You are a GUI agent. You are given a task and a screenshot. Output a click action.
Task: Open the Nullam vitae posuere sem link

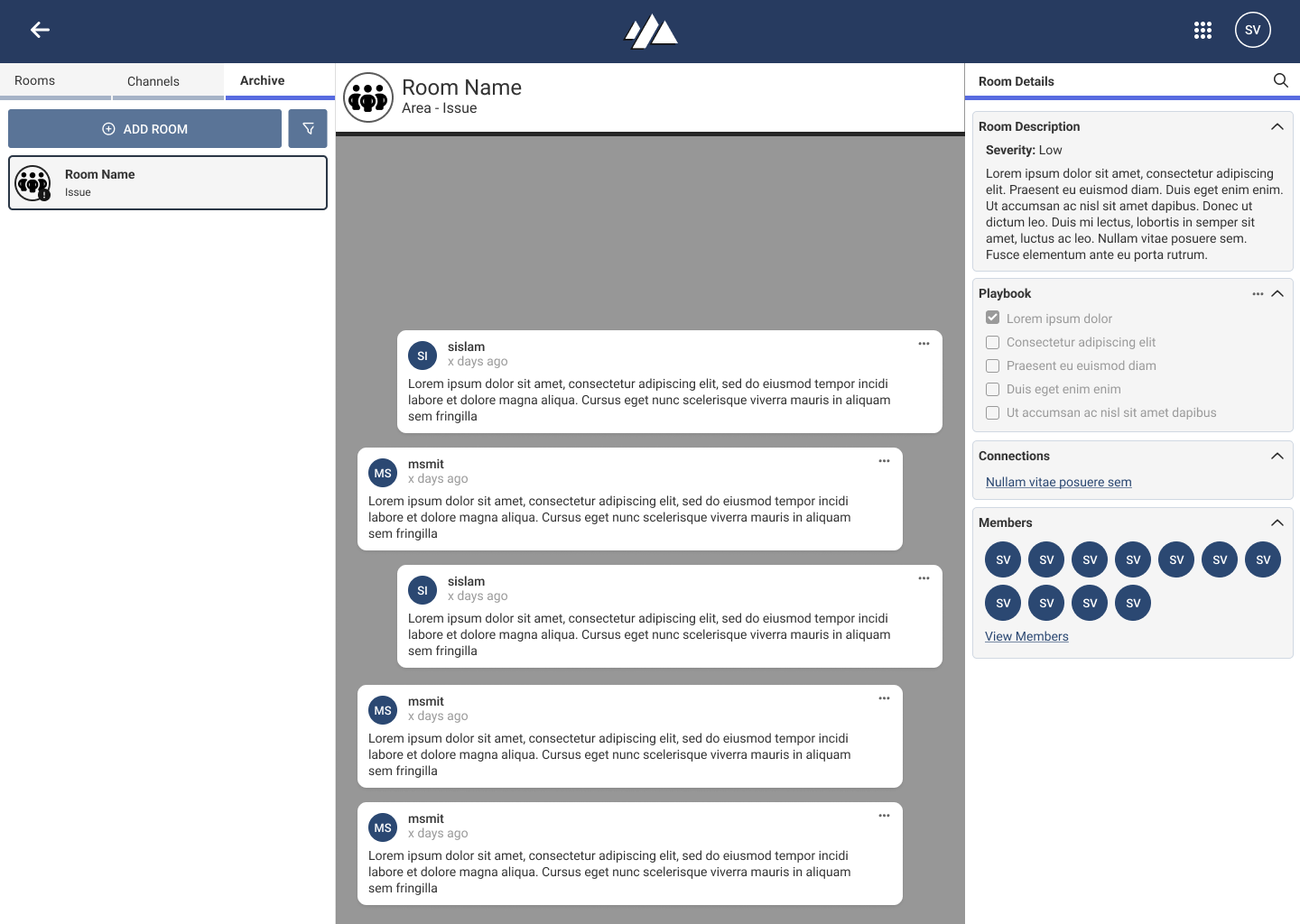point(1058,482)
